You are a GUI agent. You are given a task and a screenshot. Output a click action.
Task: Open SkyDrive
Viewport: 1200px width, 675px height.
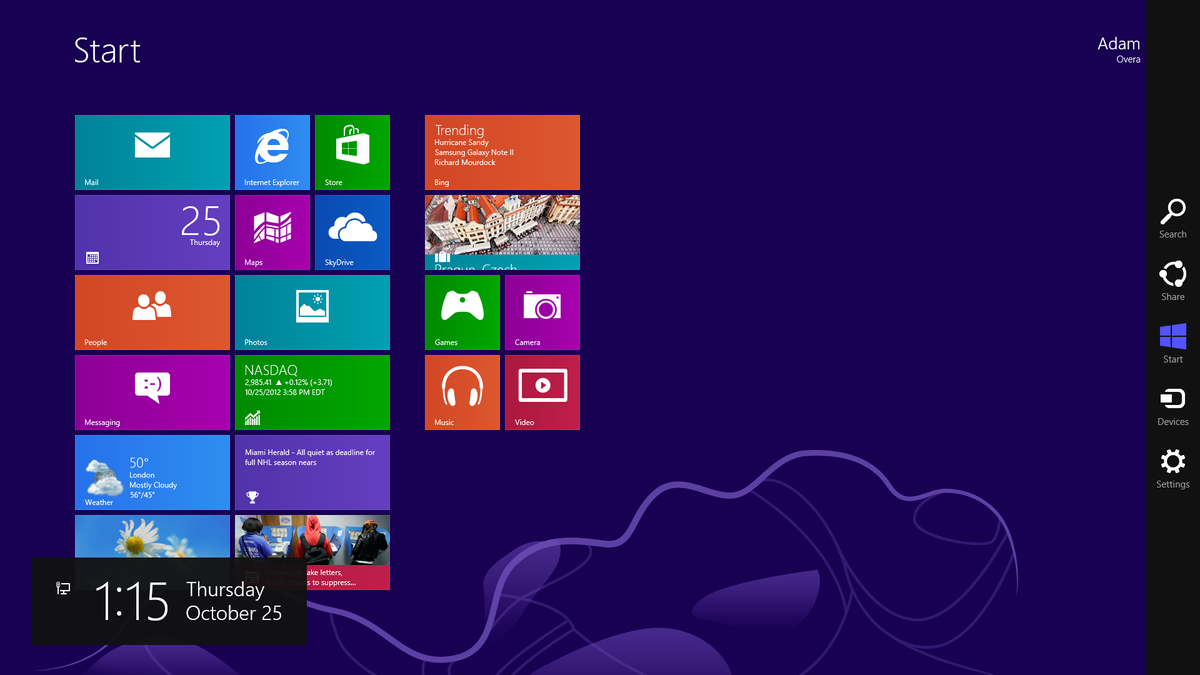tap(352, 231)
